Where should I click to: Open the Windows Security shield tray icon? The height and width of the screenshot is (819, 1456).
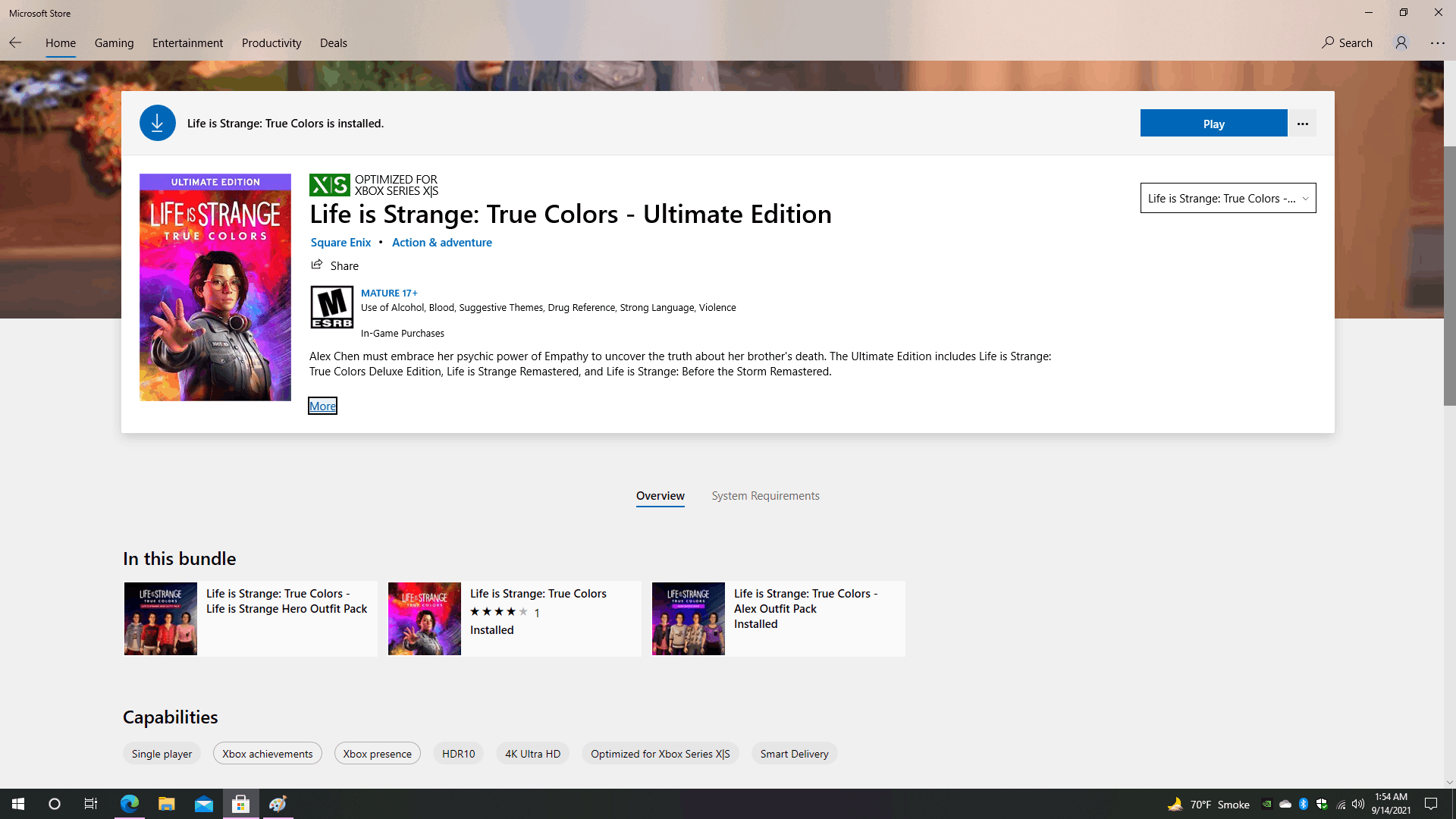coord(1322,804)
